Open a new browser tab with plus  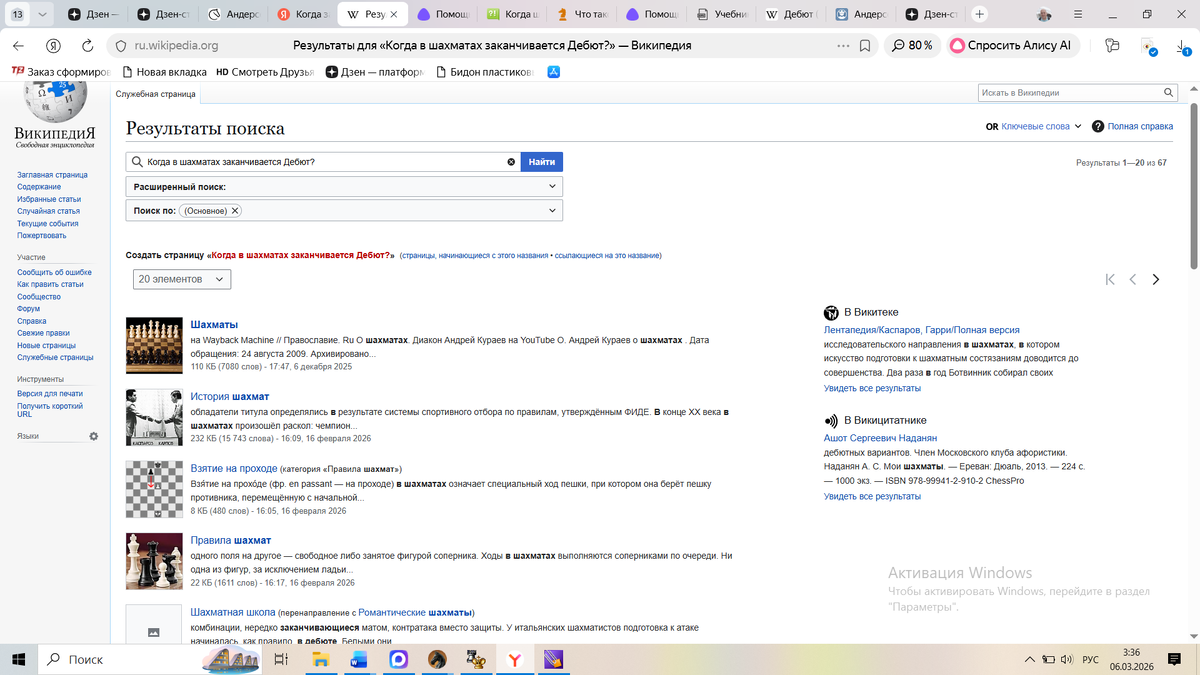coord(980,15)
